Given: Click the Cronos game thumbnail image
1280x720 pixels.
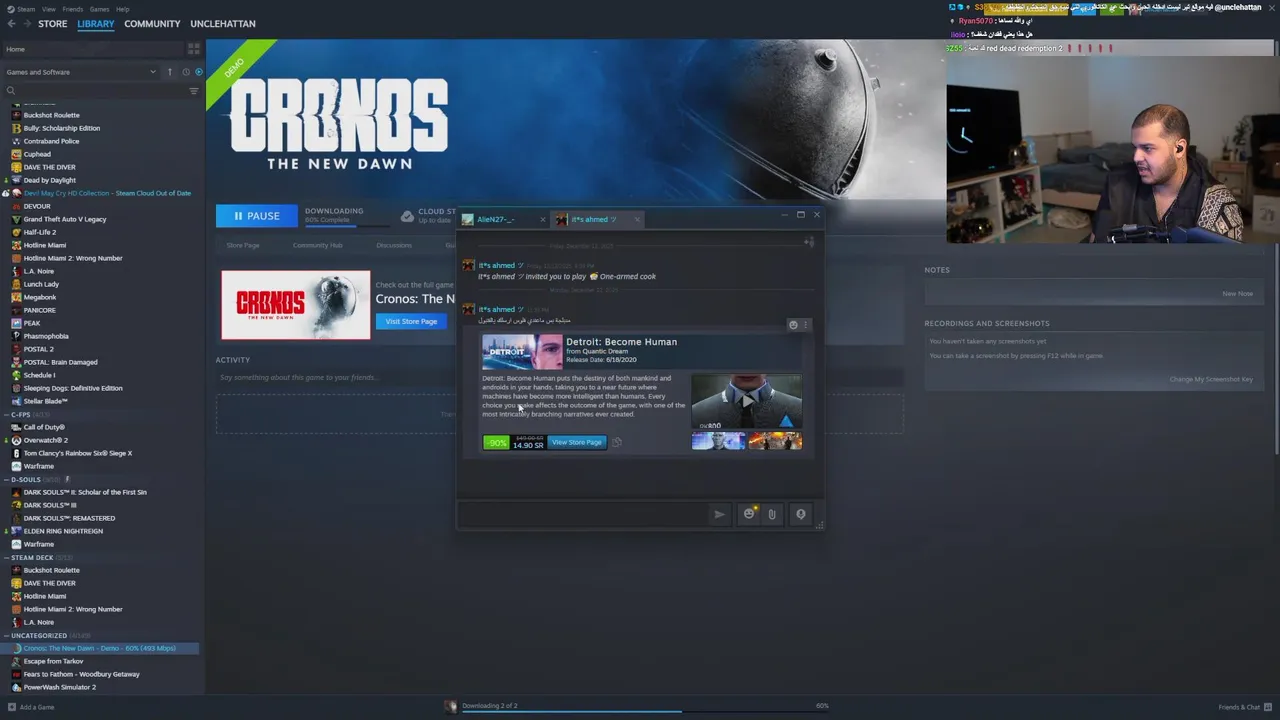Looking at the screenshot, I should 296,305.
